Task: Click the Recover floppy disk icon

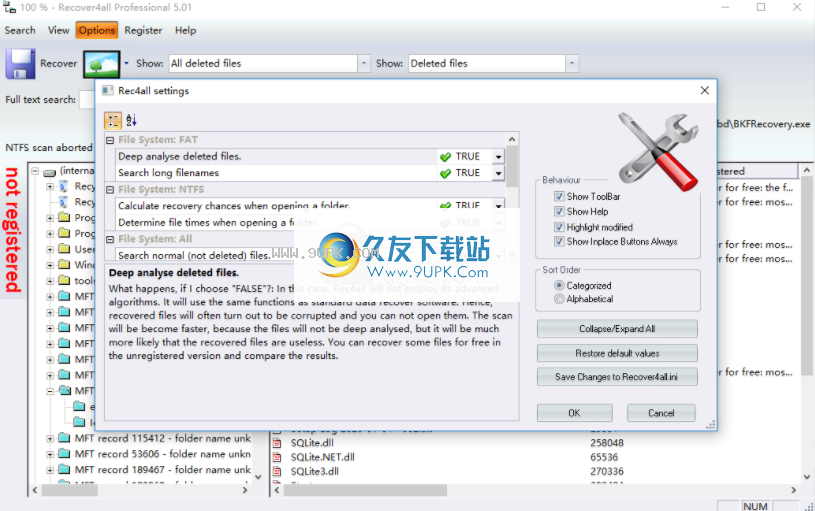Action: (20, 63)
